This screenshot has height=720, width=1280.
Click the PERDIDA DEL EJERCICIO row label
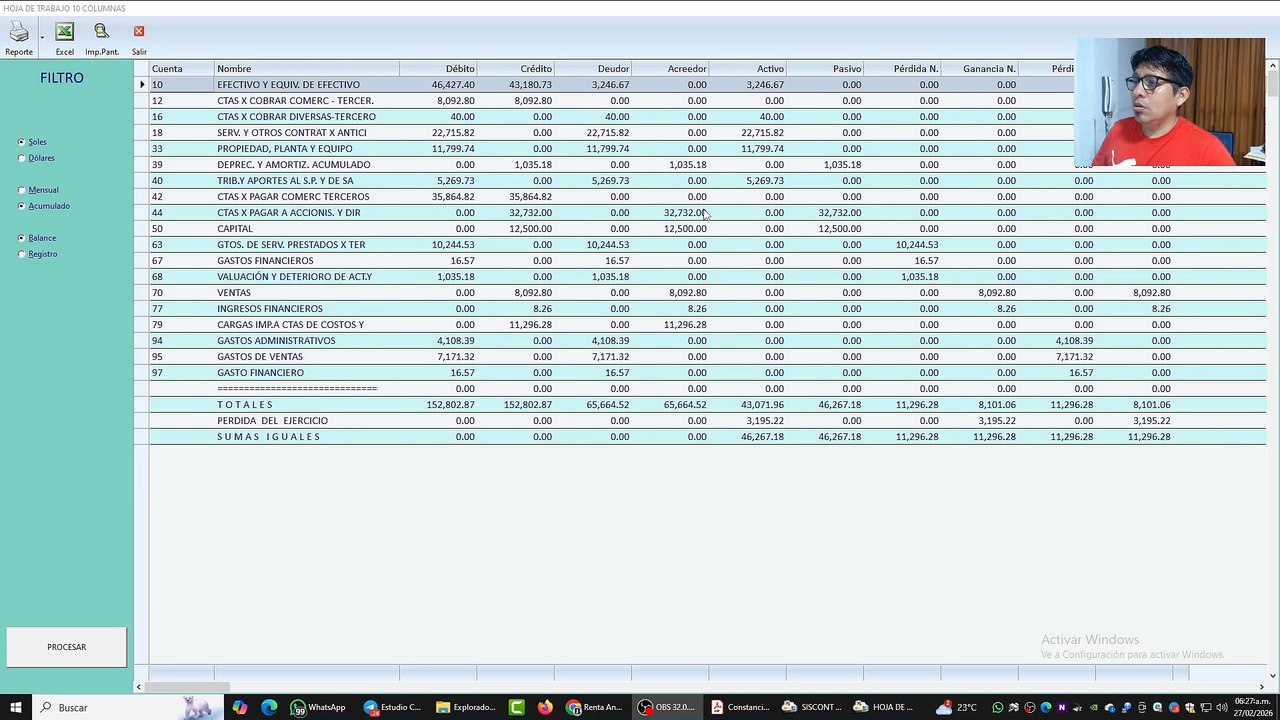pos(272,421)
